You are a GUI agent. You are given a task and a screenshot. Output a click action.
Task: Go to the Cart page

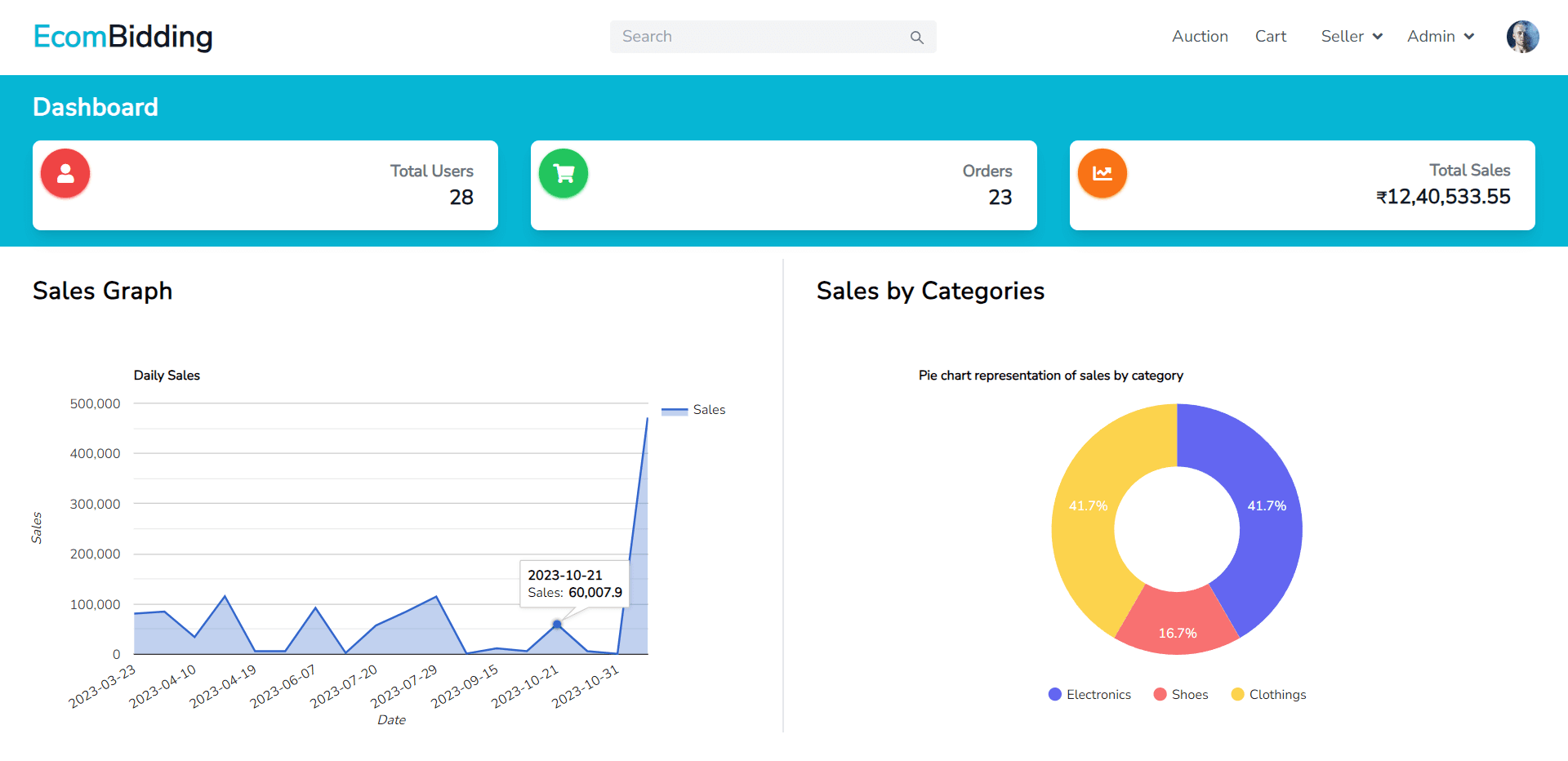pos(1270,37)
